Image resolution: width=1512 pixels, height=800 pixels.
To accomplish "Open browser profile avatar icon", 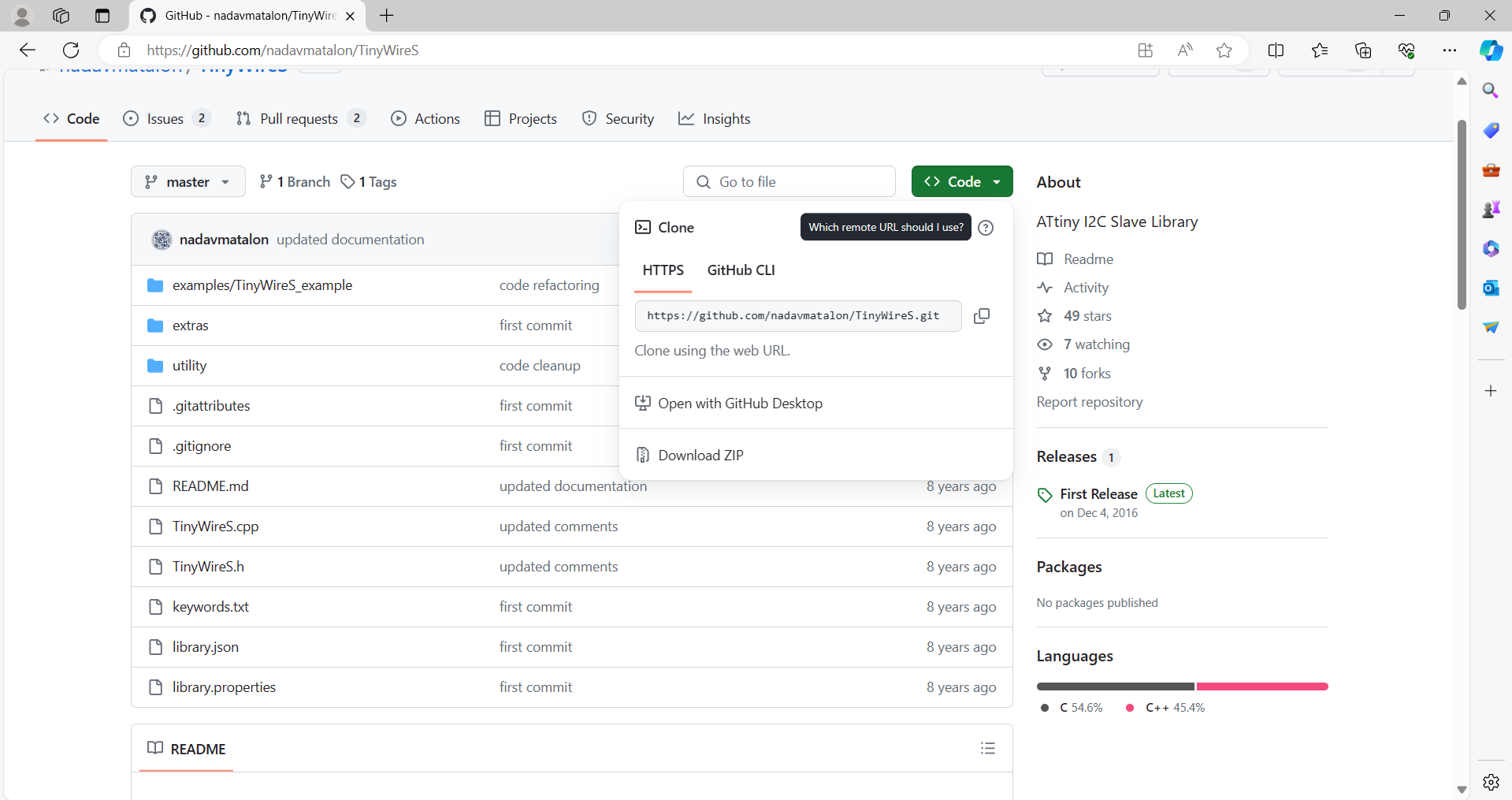I will tap(22, 16).
